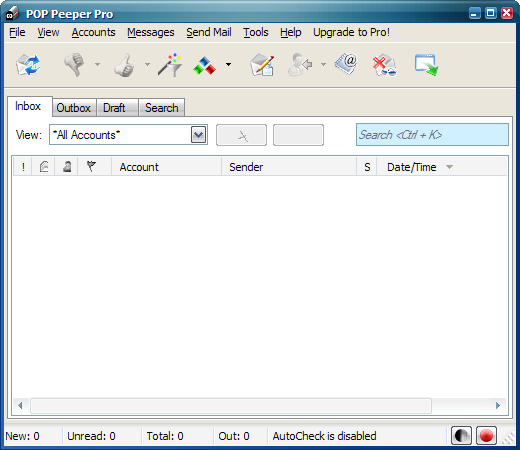This screenshot has width=520, height=450.
Task: Select the Inbox tab
Action: pos(29,106)
